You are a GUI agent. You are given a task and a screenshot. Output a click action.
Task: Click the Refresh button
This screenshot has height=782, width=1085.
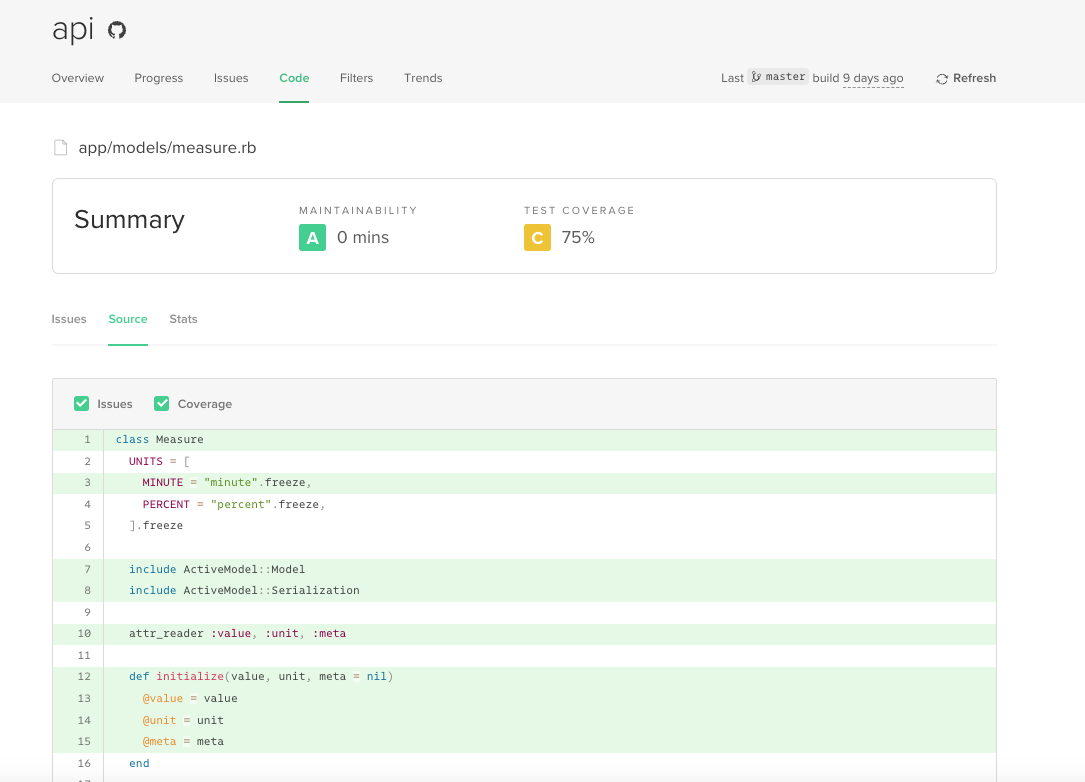pyautogui.click(x=966, y=78)
